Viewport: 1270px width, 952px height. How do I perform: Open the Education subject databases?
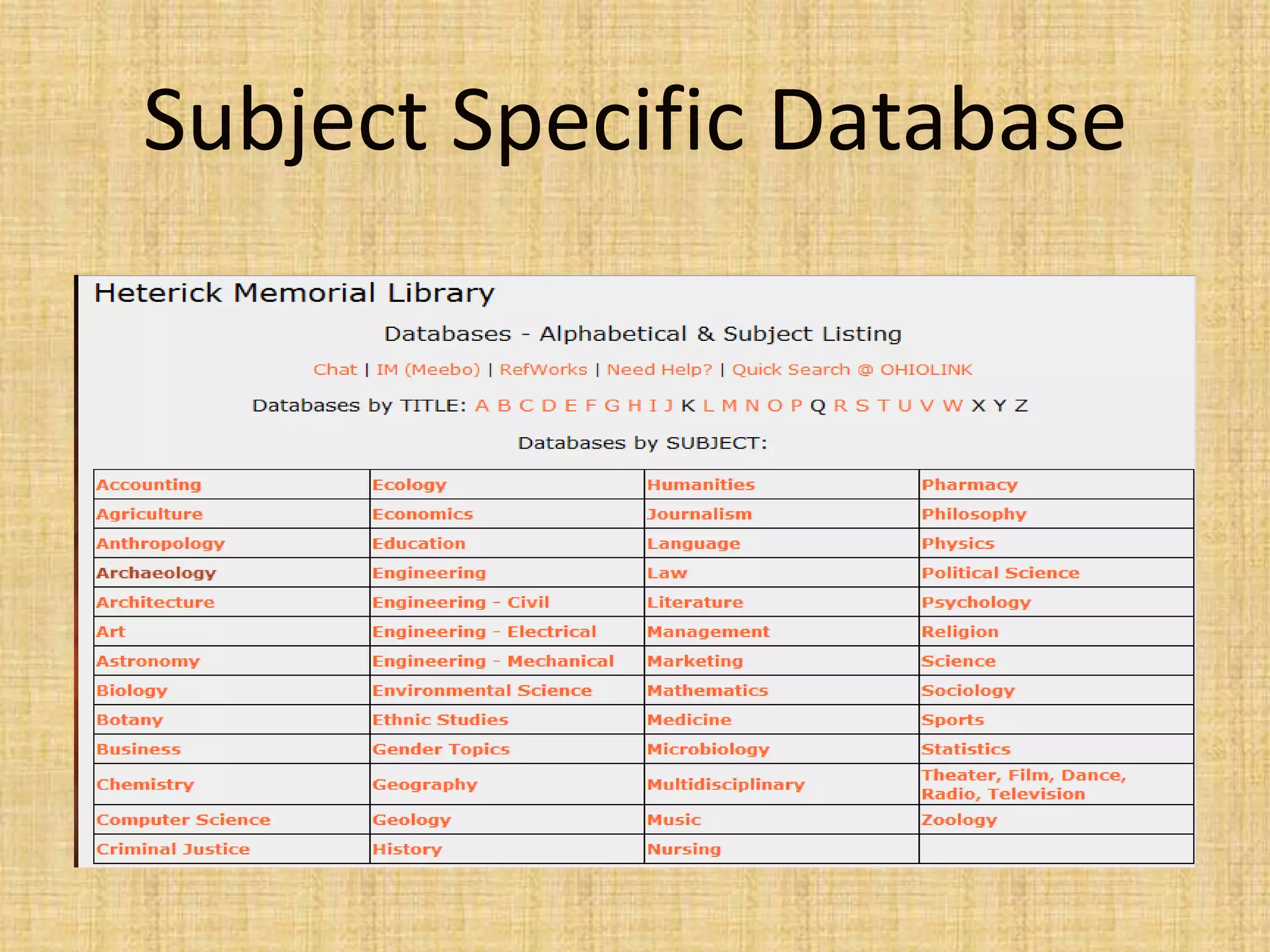[x=419, y=544]
